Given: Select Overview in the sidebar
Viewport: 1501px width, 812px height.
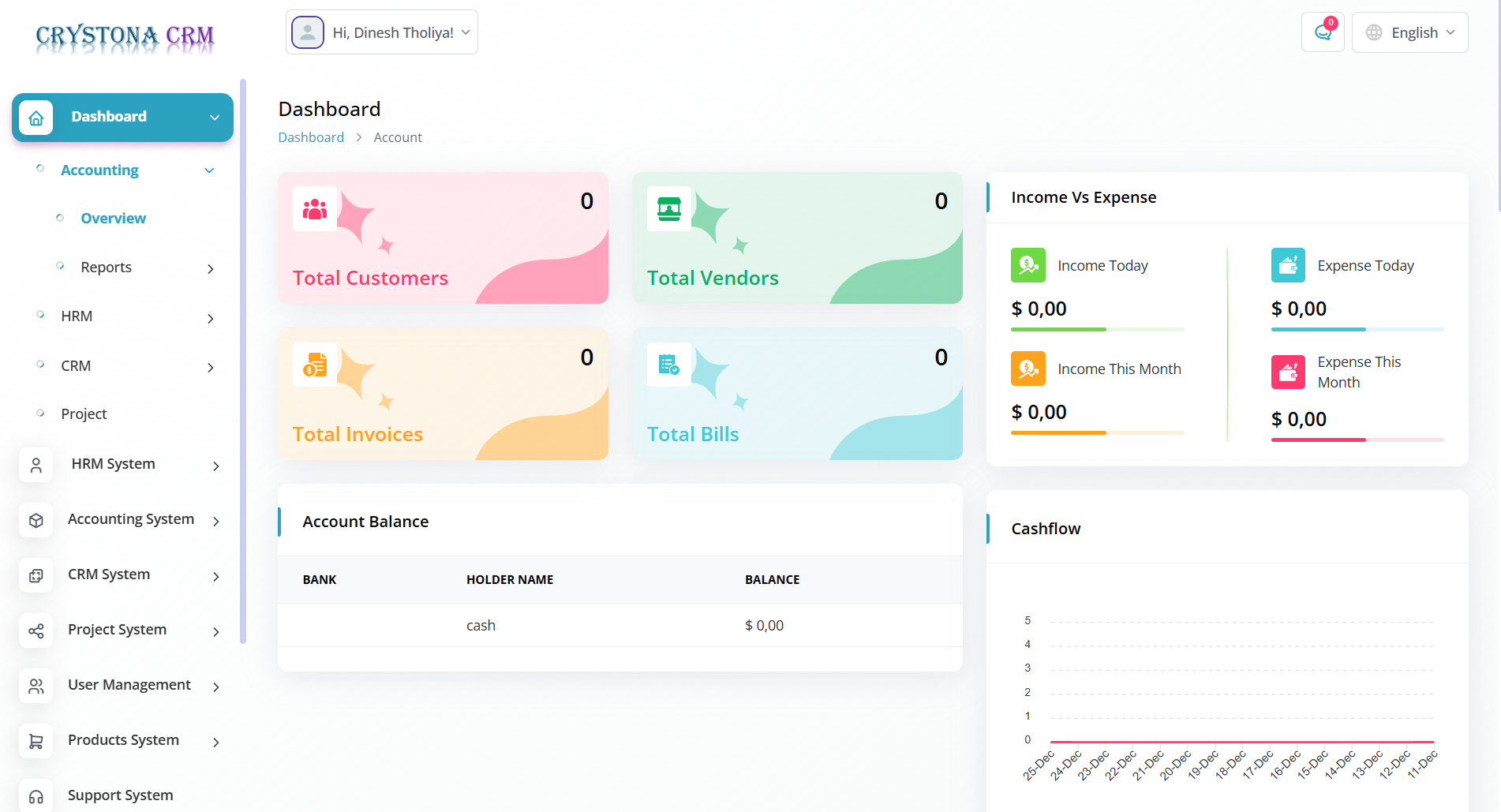Looking at the screenshot, I should (x=113, y=219).
